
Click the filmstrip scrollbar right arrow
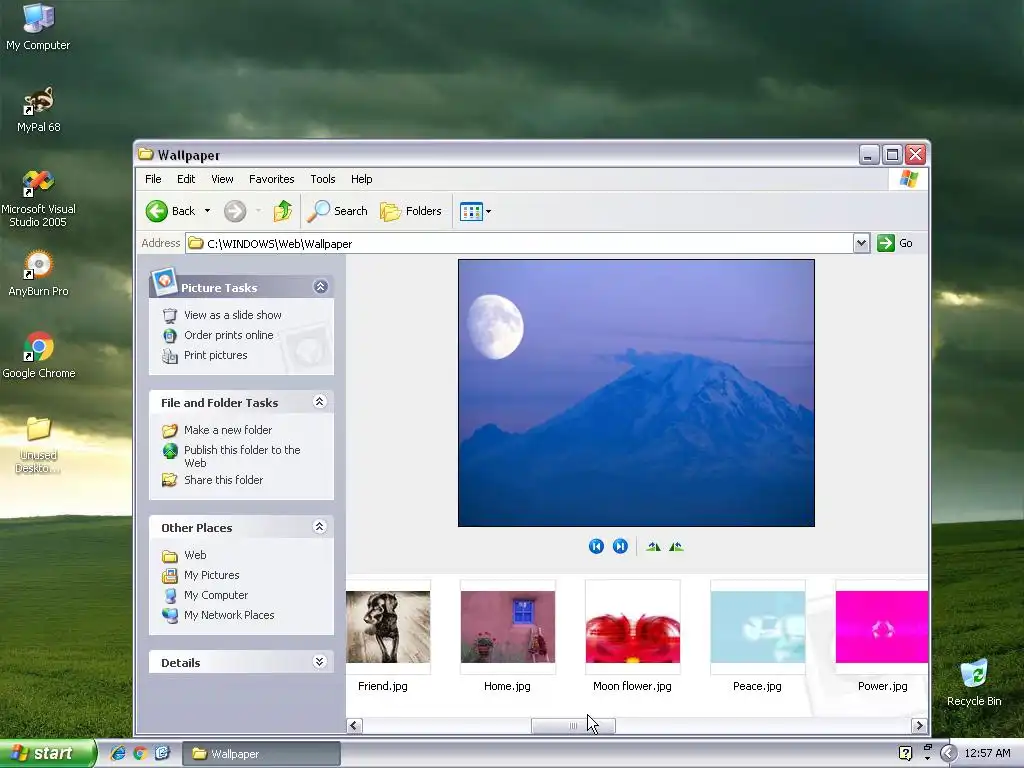tap(919, 726)
